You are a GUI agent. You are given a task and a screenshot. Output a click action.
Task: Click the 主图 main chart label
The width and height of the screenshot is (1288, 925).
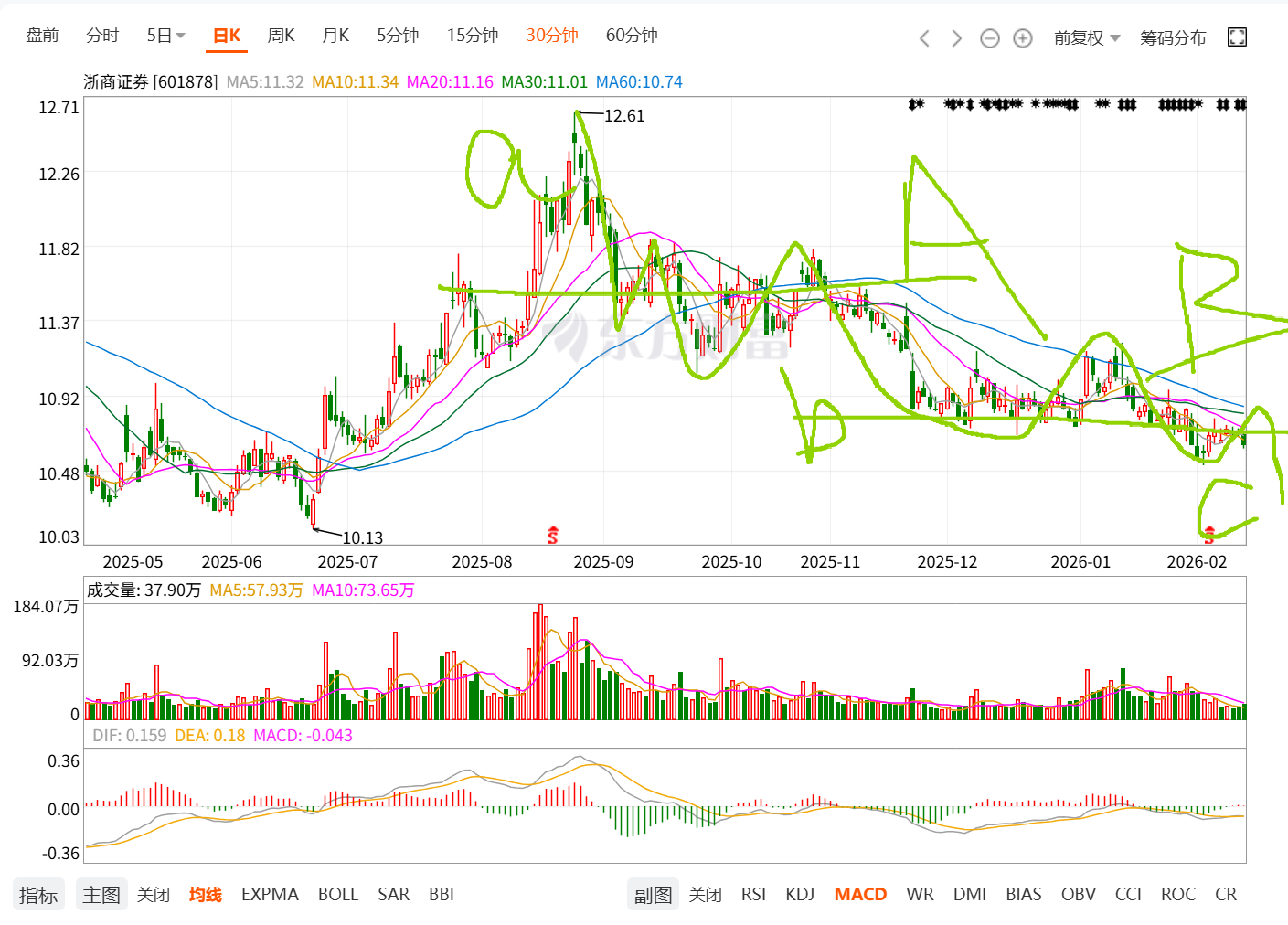101,895
